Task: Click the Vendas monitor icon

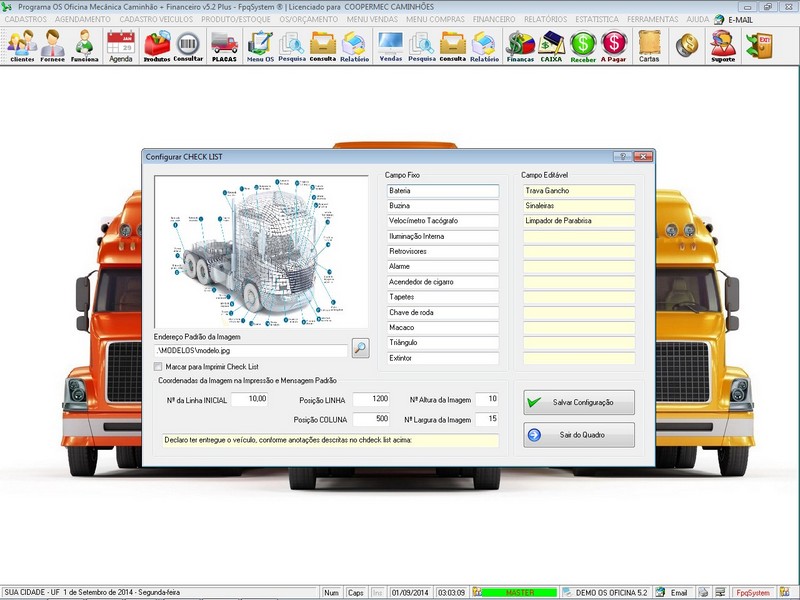Action: tap(390, 45)
